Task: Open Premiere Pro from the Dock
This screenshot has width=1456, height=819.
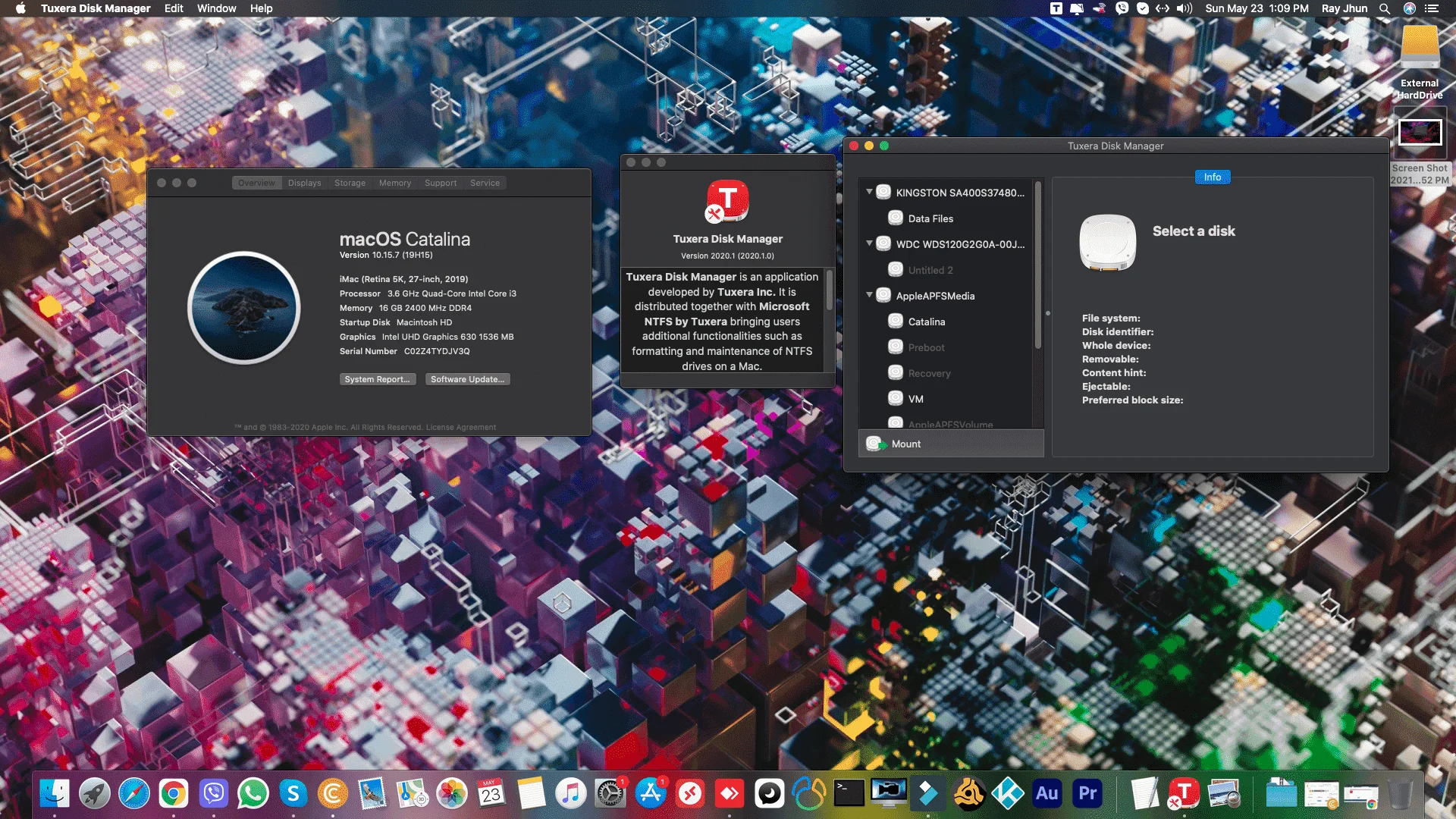Action: coord(1087,794)
